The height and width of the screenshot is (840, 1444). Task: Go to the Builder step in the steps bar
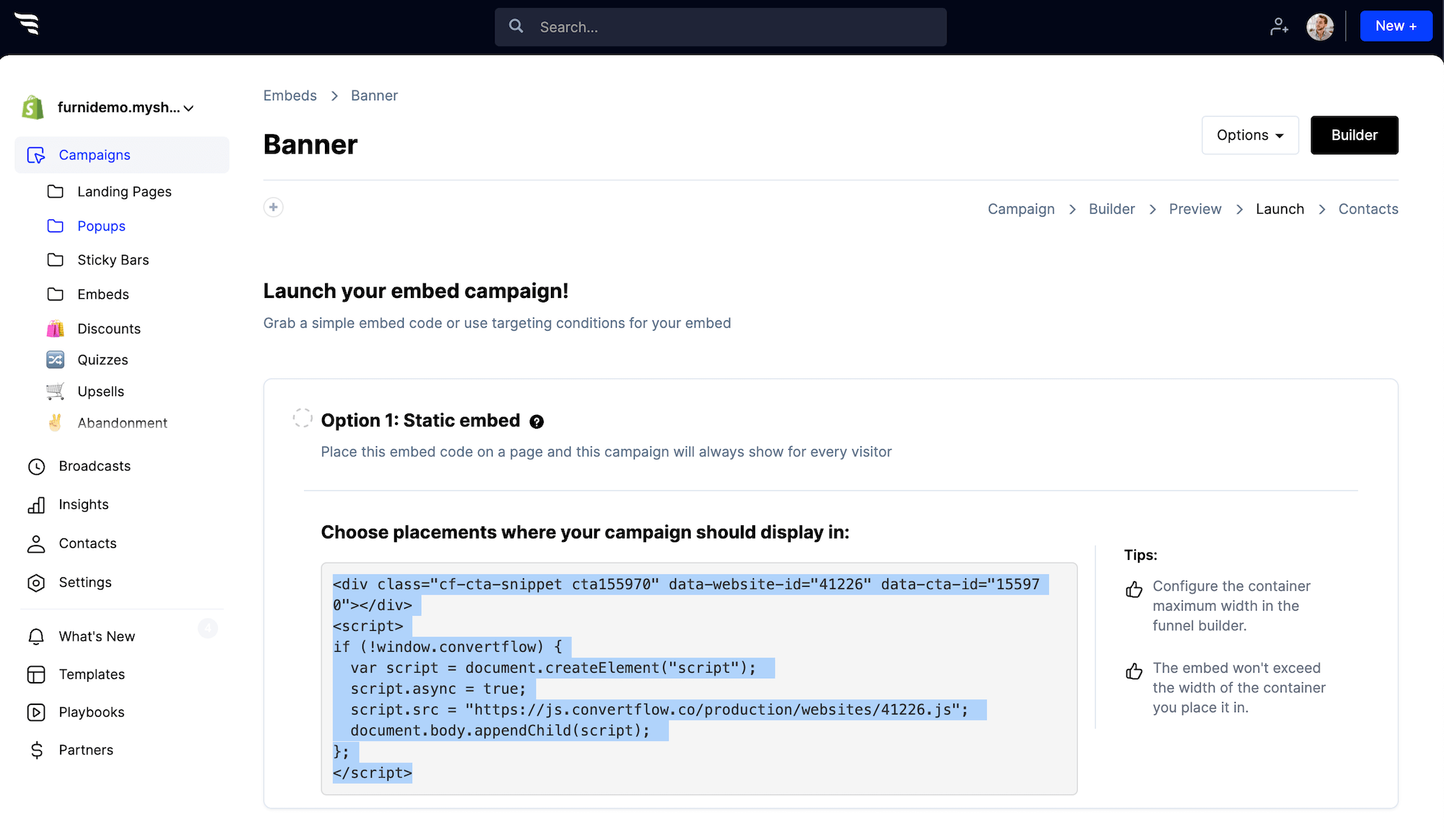(x=1112, y=209)
